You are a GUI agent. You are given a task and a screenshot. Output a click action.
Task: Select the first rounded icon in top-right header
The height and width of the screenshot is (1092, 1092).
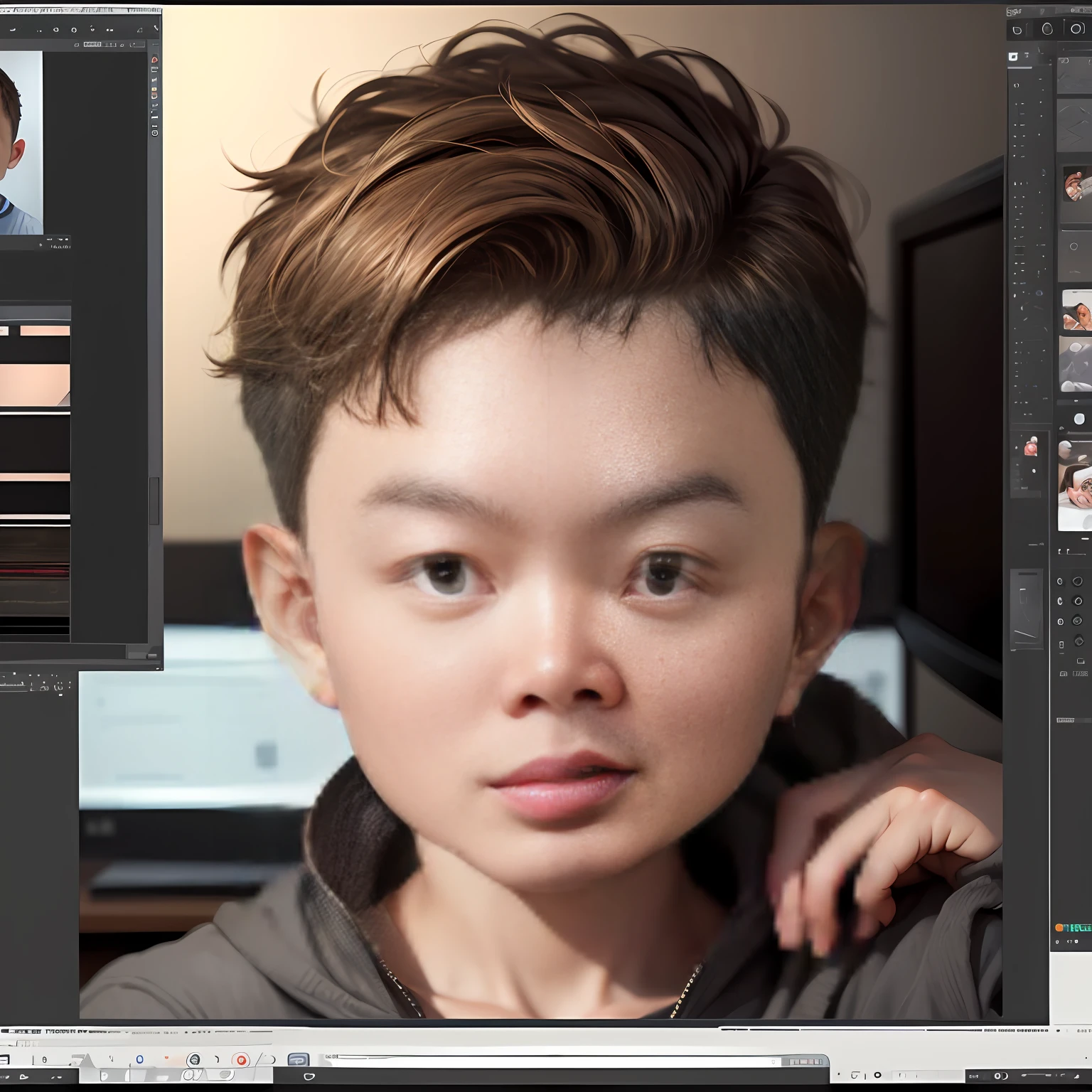[1017, 29]
